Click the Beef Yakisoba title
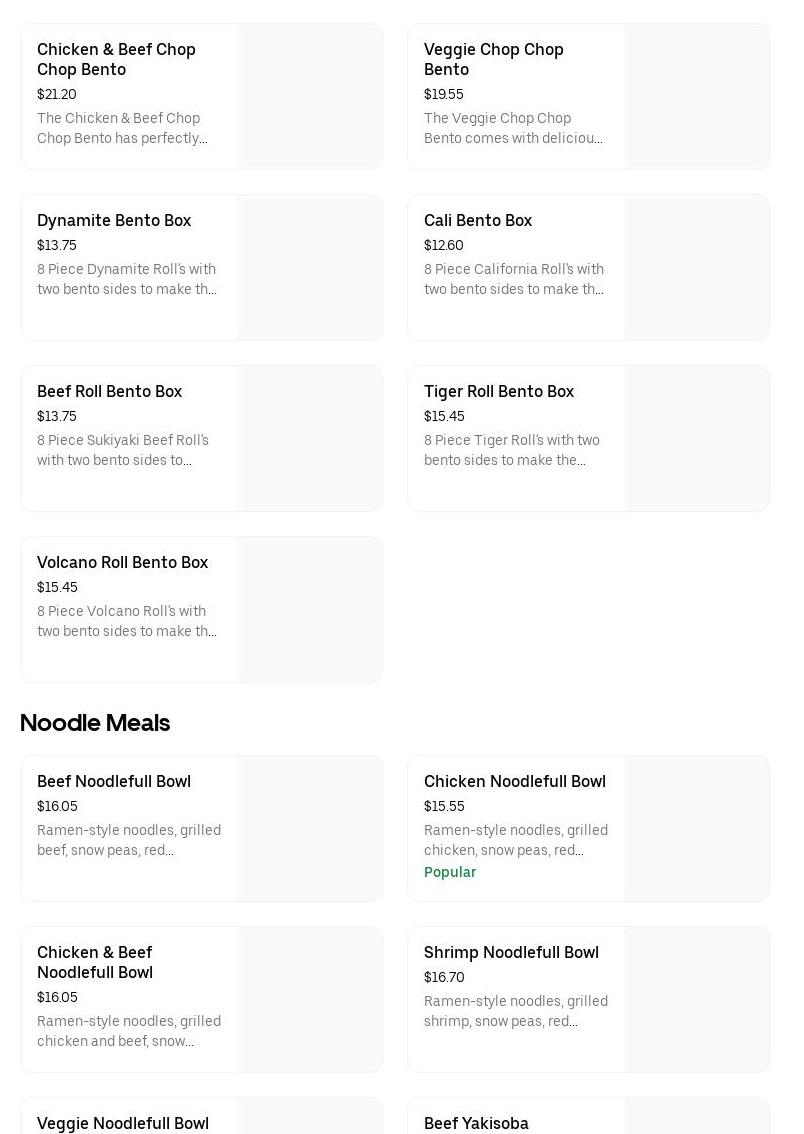Screen dimensions: 804x1134 click(476, 1123)
